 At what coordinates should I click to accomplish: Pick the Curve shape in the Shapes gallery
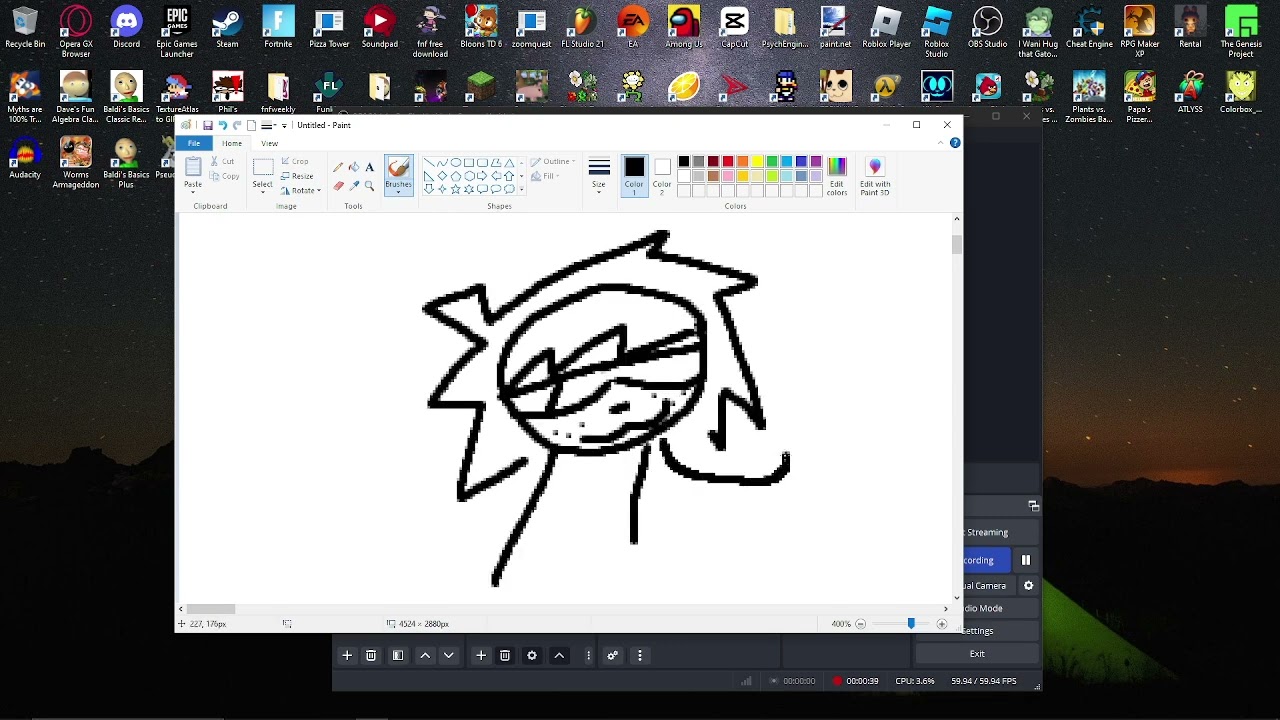point(443,163)
